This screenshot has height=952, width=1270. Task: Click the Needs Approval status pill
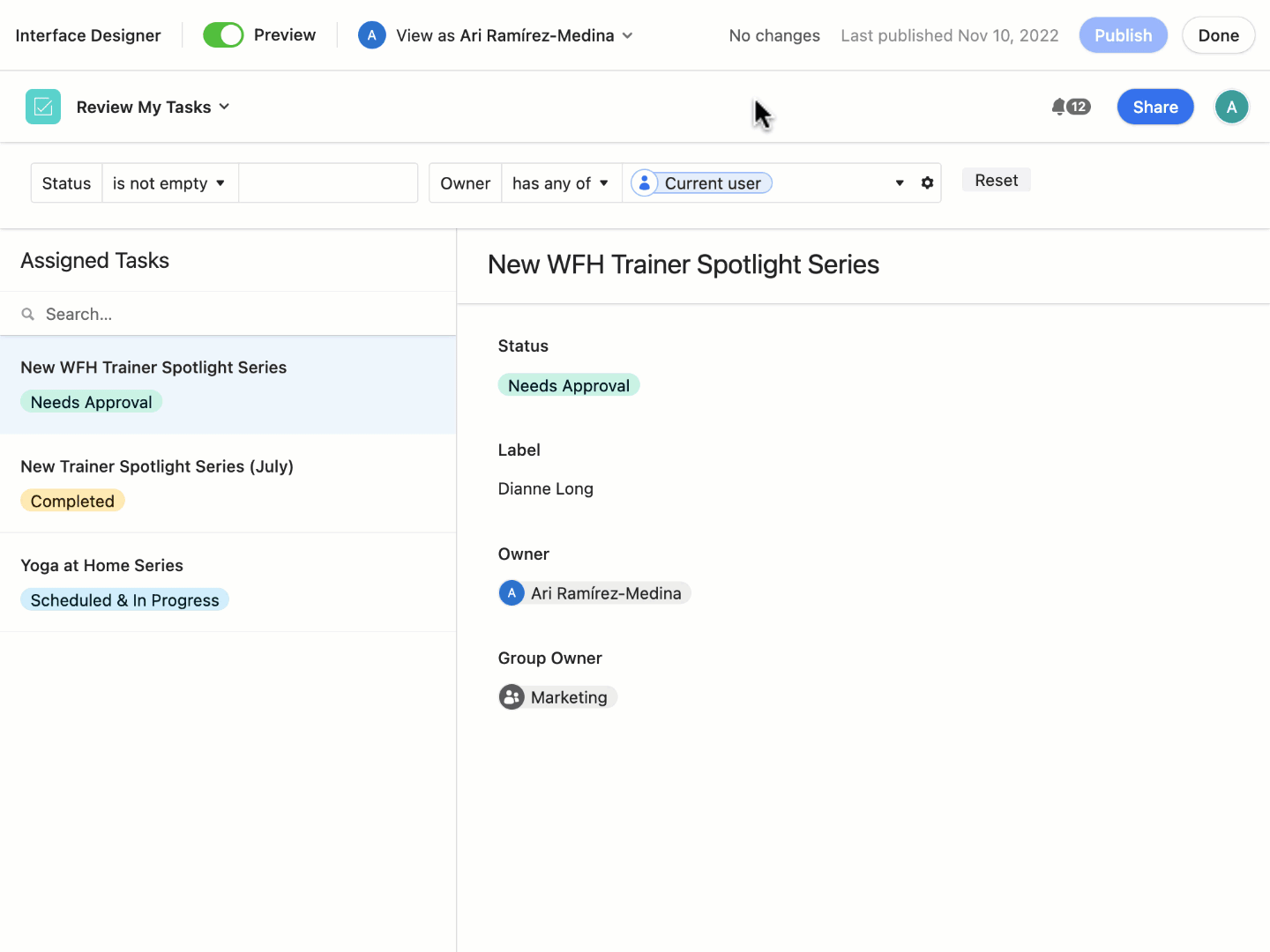click(x=569, y=384)
